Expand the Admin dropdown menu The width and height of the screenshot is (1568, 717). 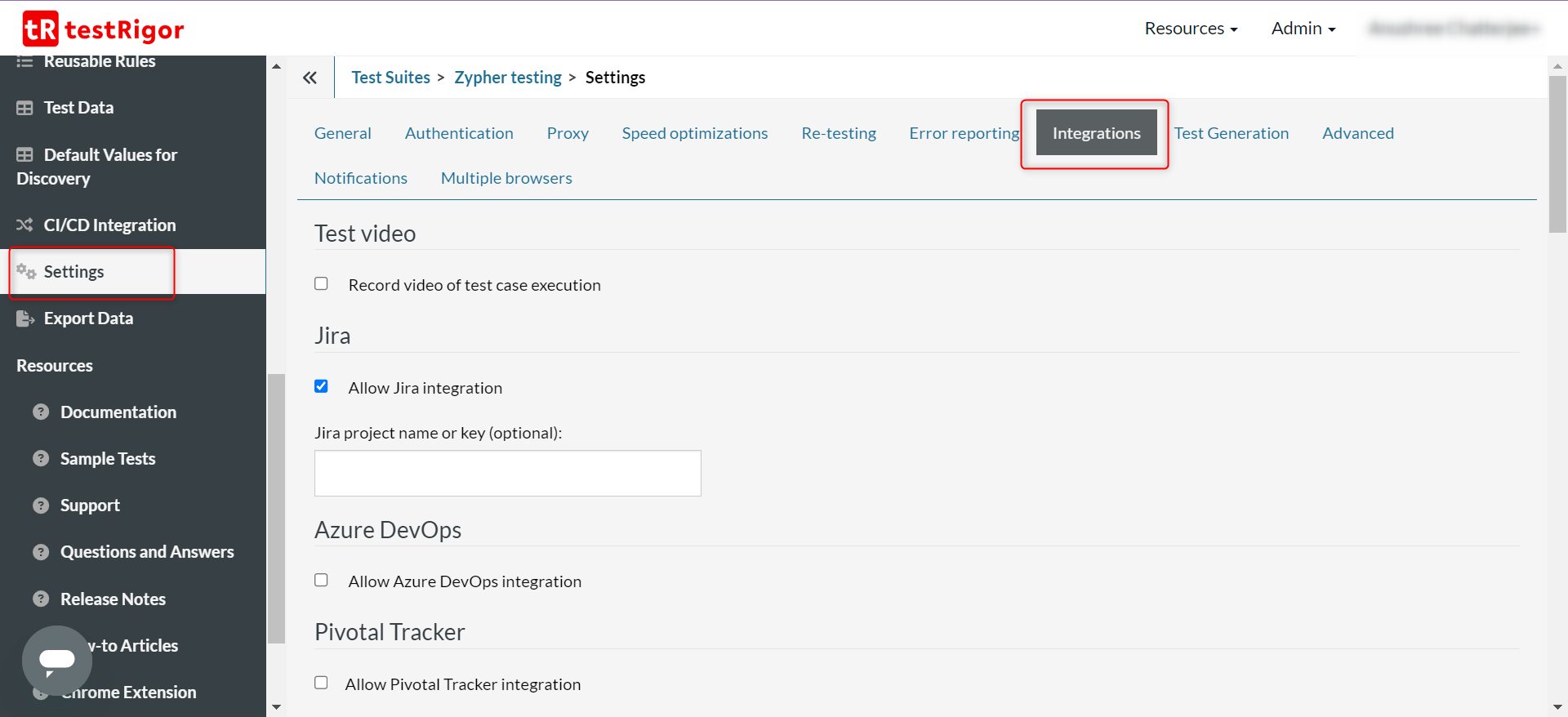click(1303, 29)
